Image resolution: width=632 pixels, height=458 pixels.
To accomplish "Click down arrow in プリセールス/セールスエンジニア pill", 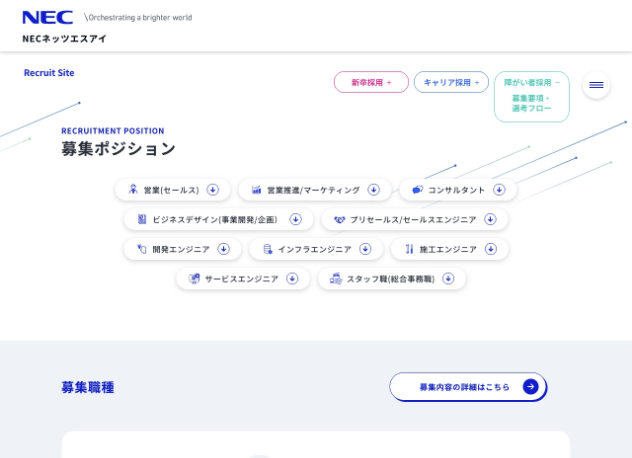I will click(490, 219).
